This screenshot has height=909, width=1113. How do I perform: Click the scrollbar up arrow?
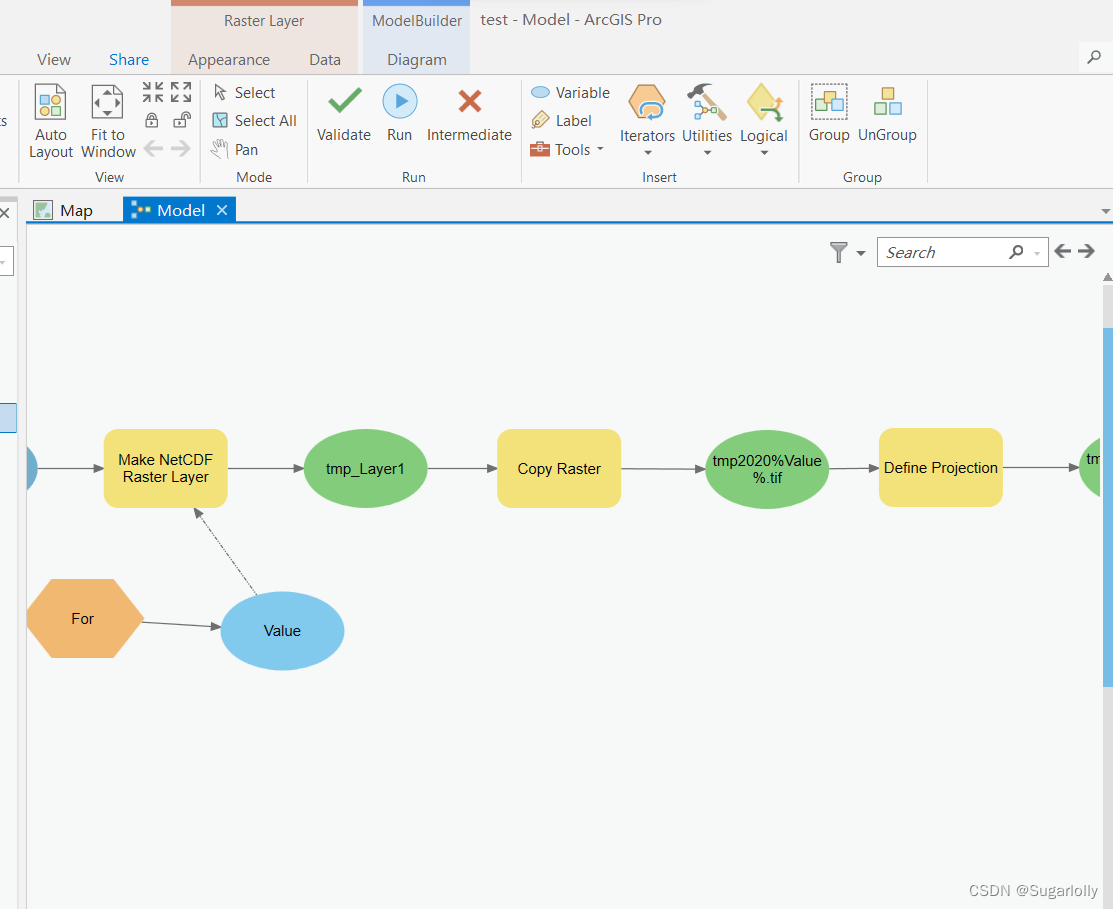point(1108,277)
